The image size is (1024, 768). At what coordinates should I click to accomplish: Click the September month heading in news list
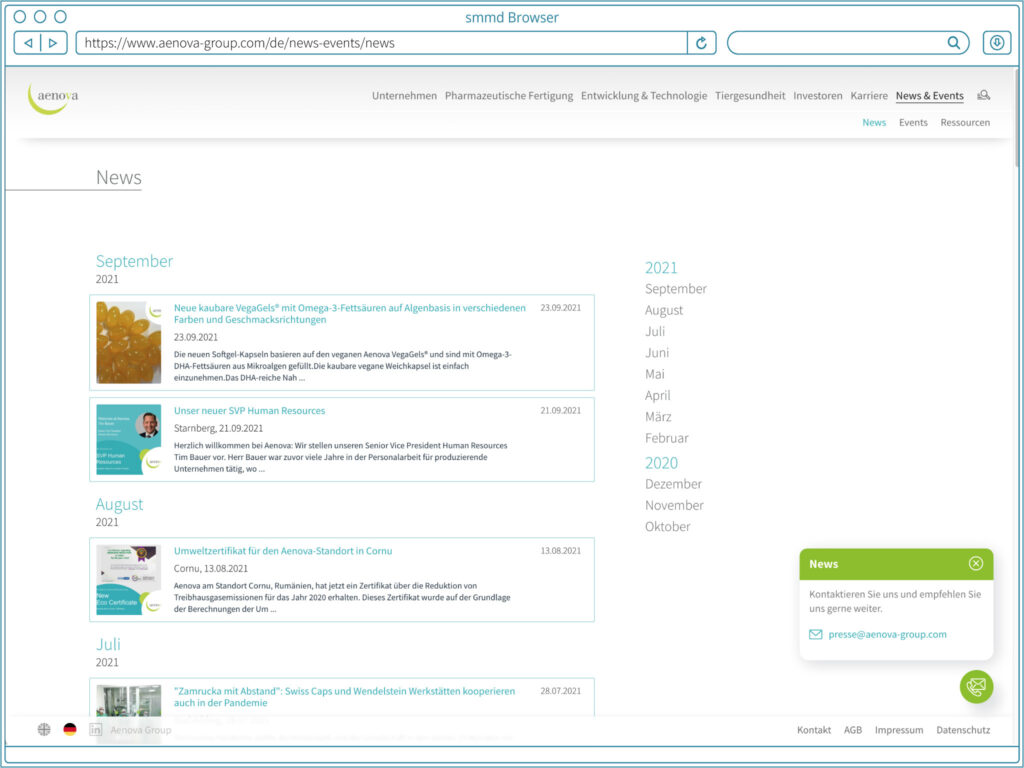point(135,261)
